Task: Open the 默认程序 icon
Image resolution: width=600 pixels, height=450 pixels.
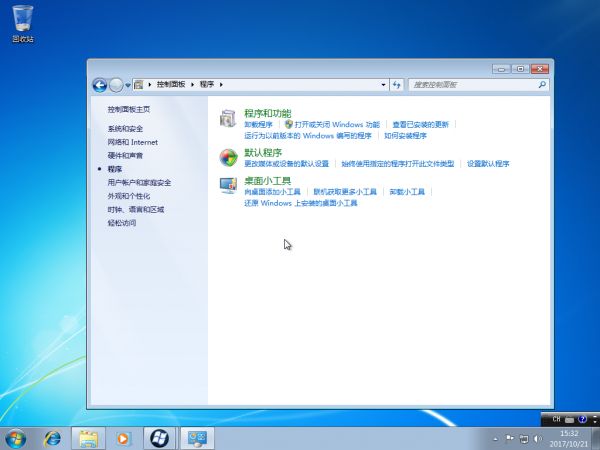Action: coord(228,158)
